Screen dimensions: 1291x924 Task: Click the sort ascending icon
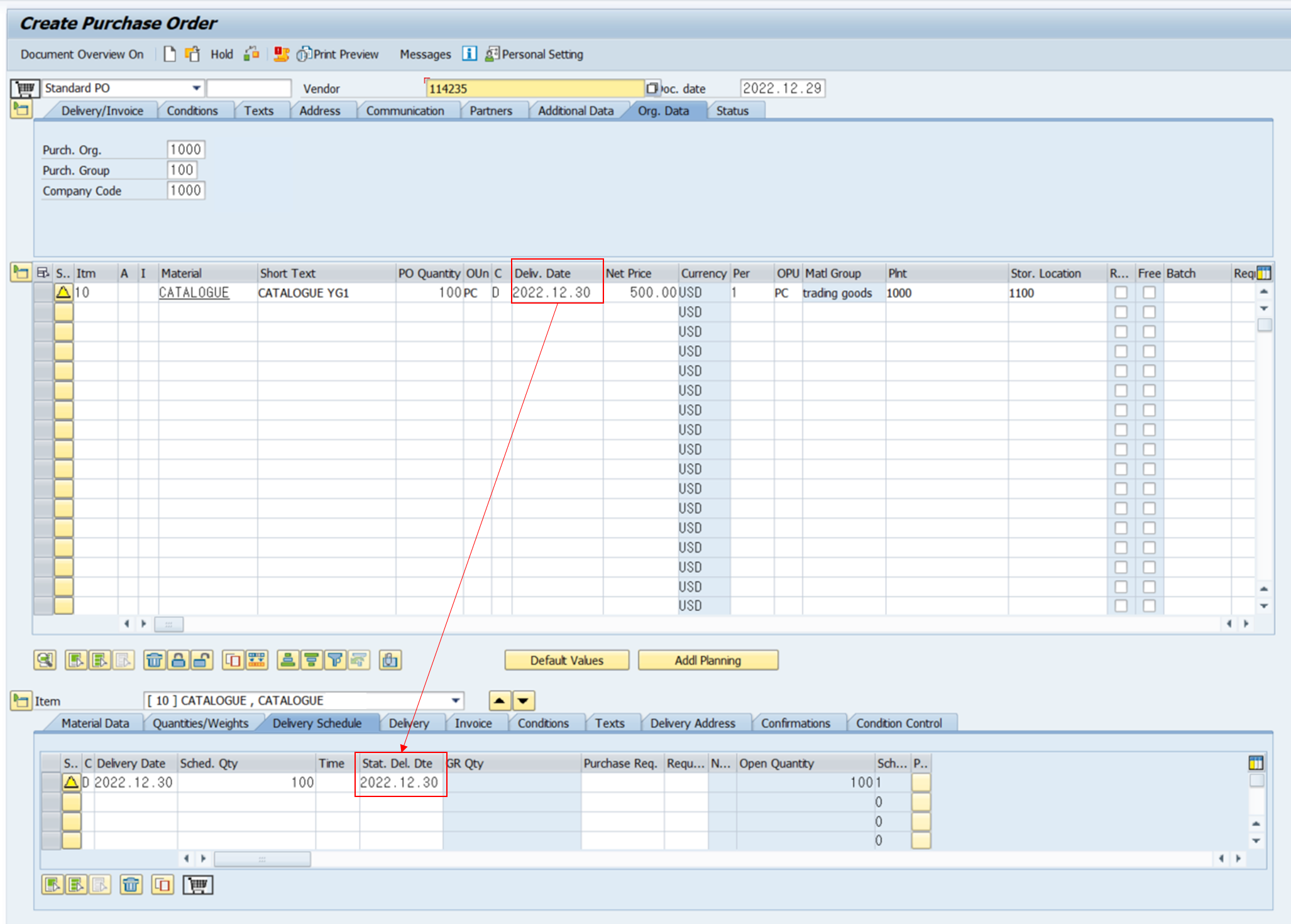tap(288, 660)
